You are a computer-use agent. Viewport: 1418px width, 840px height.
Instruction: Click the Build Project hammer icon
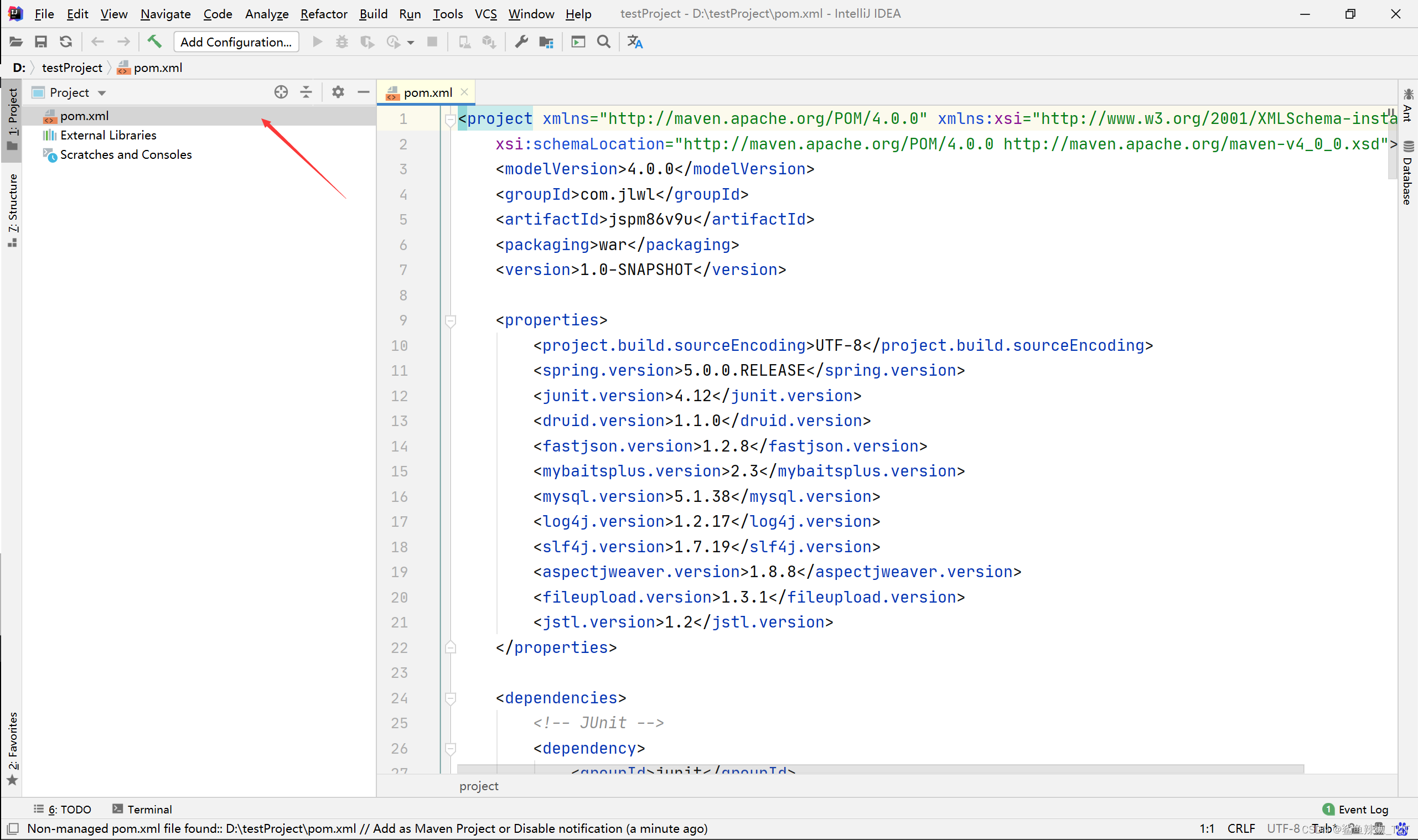pyautogui.click(x=154, y=42)
